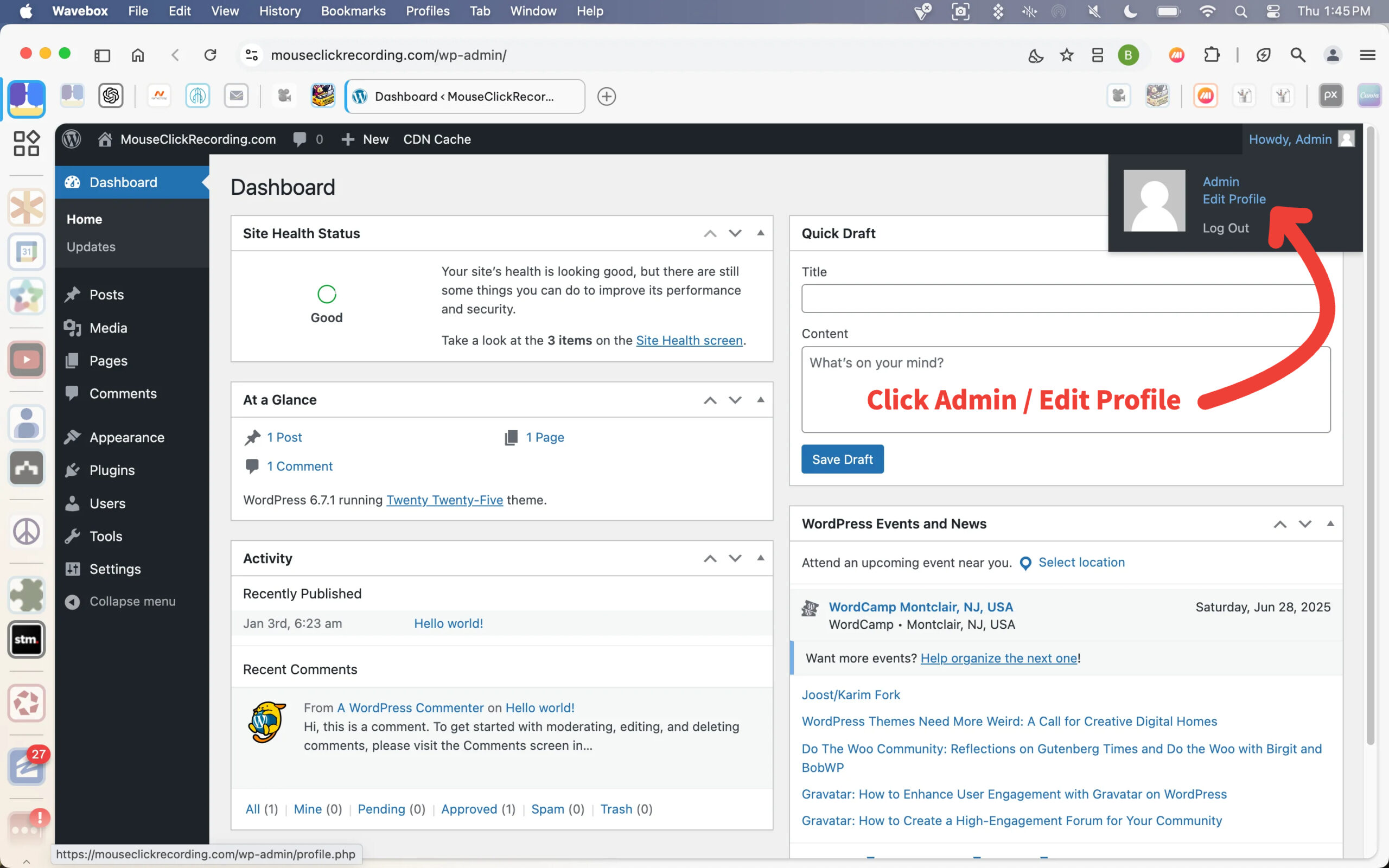The width and height of the screenshot is (1389, 868).
Task: Toggle the browser sidebar panel icon
Action: pos(102,55)
